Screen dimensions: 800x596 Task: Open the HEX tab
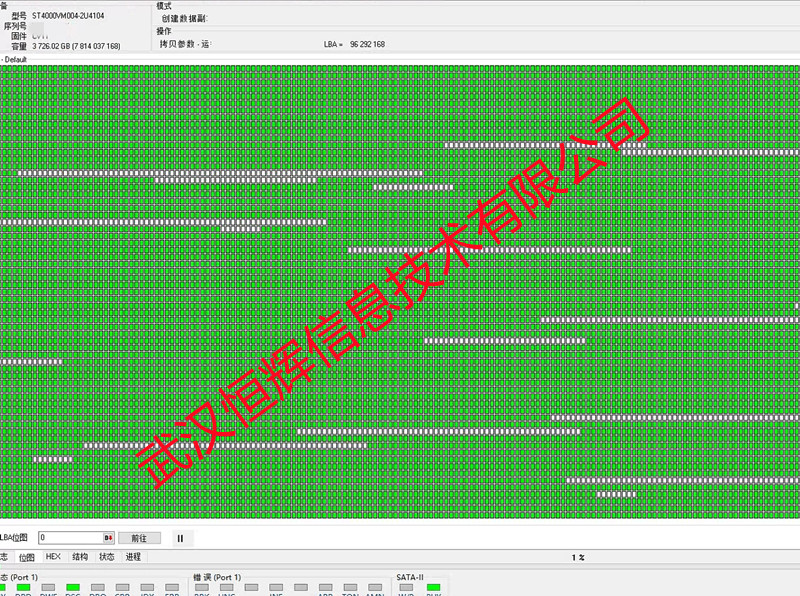coord(53,557)
